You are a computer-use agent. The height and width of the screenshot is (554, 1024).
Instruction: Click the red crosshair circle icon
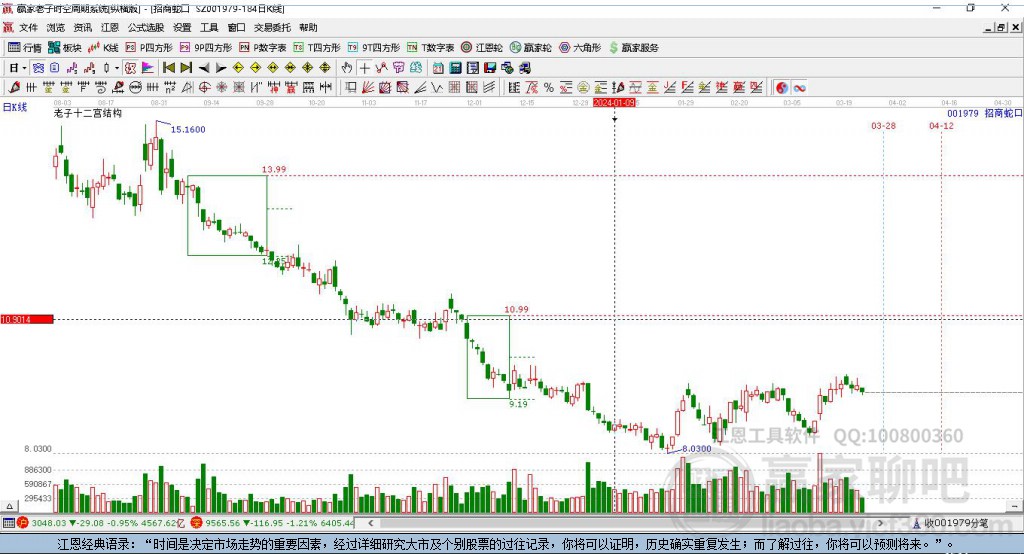coord(204,87)
